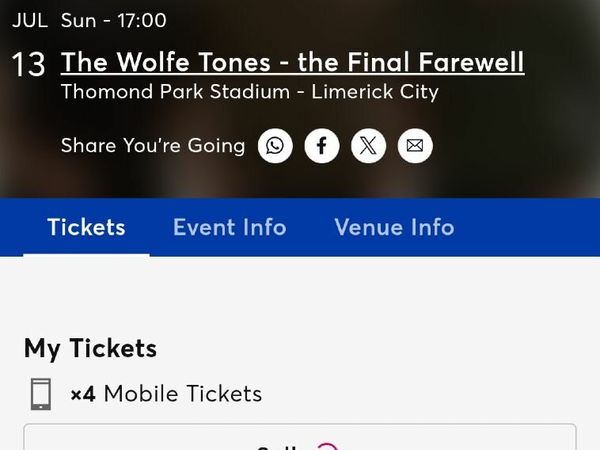
Task: Click the pink Sell arrow icon
Action: pyautogui.click(x=328, y=446)
